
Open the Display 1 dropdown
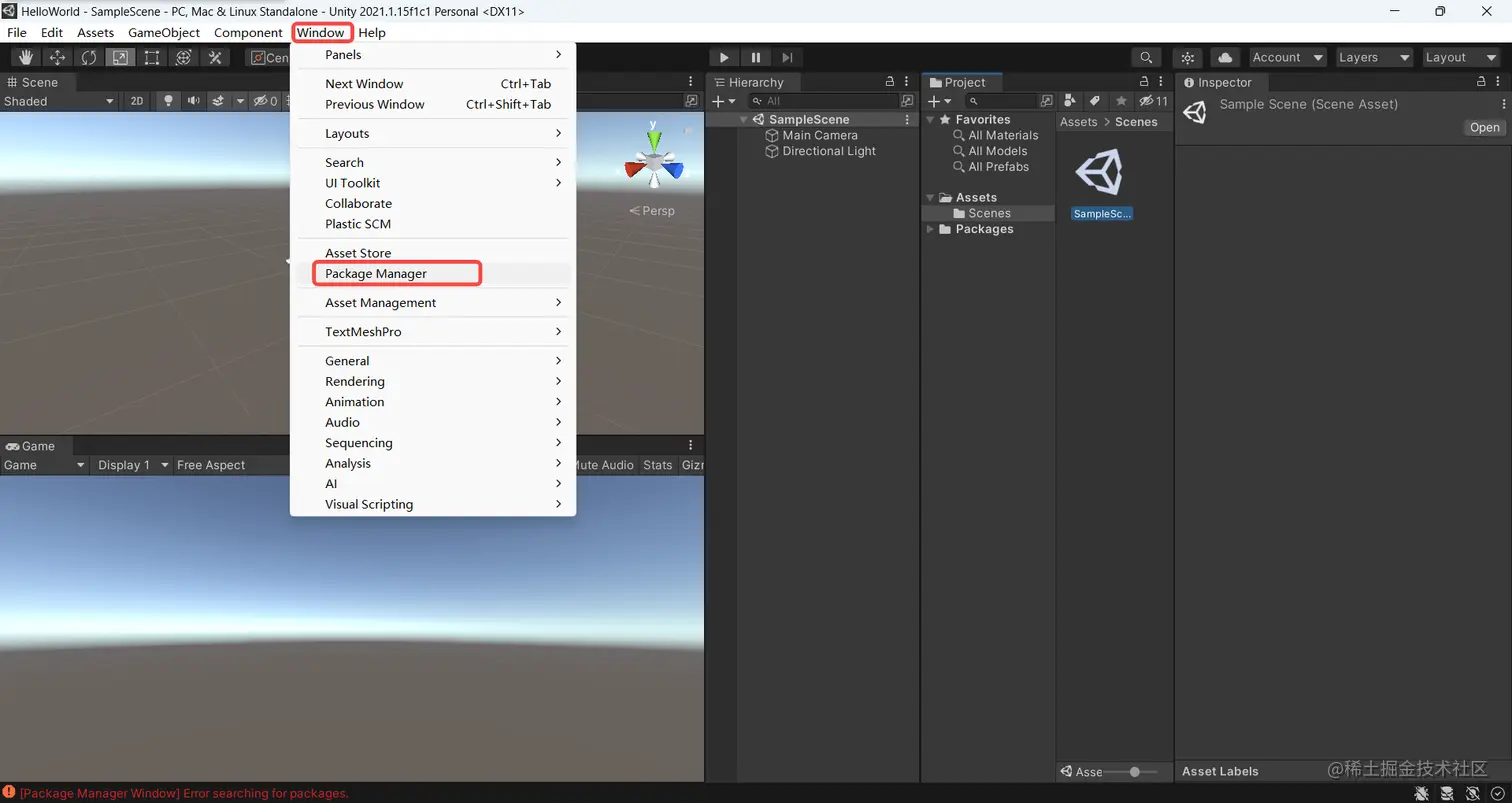130,465
